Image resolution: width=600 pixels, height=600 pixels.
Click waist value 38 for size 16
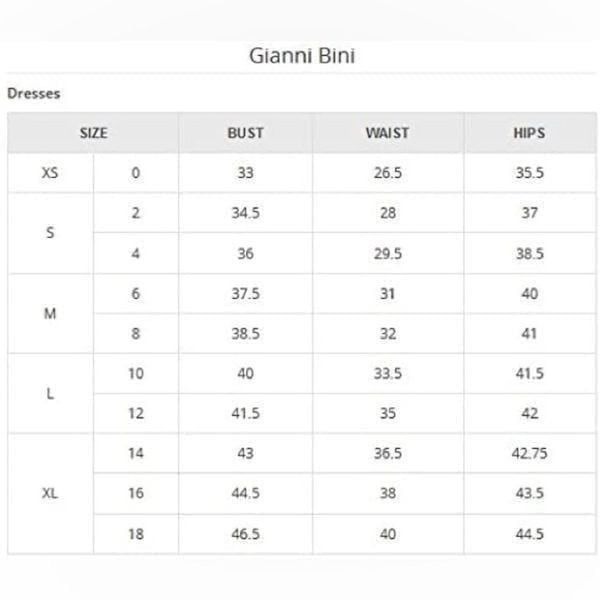click(x=388, y=493)
